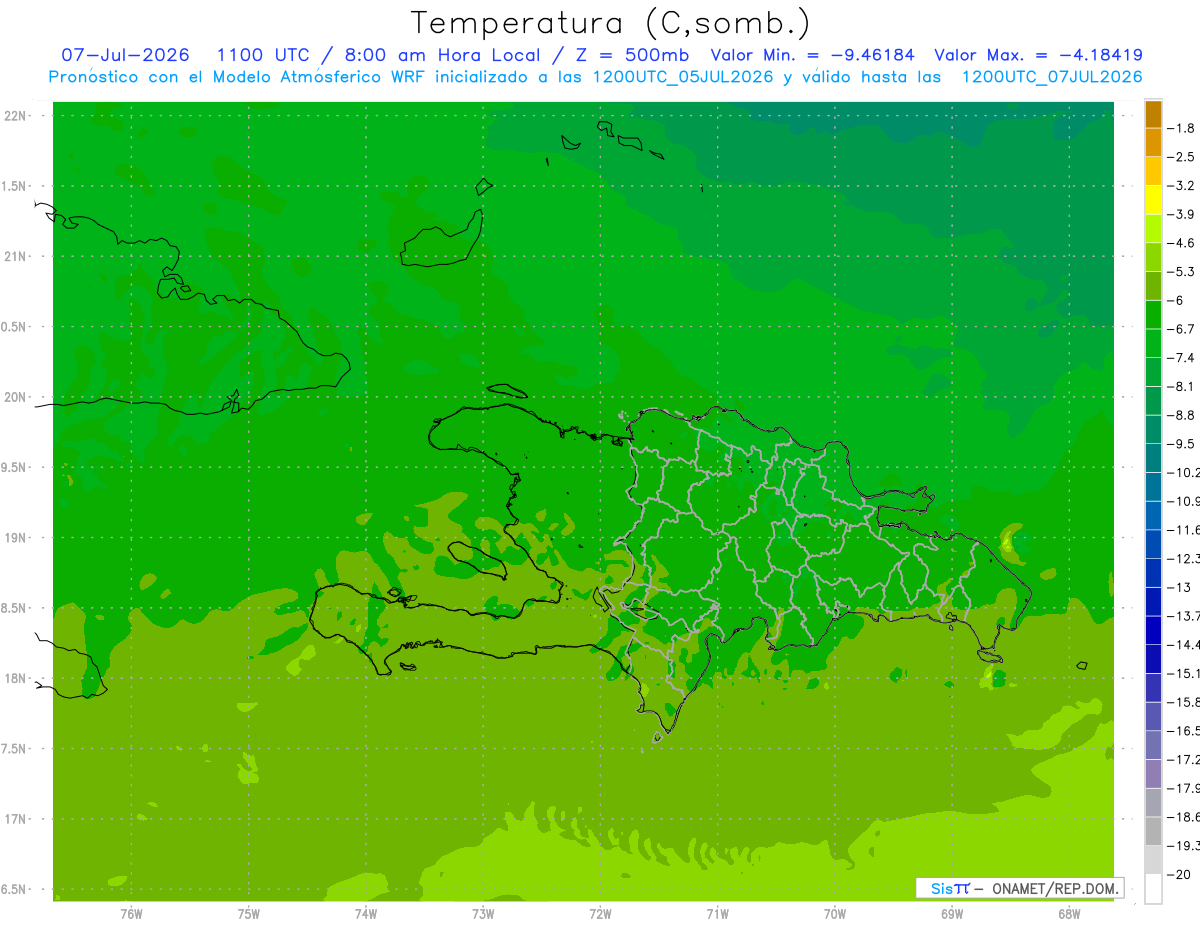Click the 'Valor Max. = -4.18419' readout
The height and width of the screenshot is (927, 1200).
1038,55
